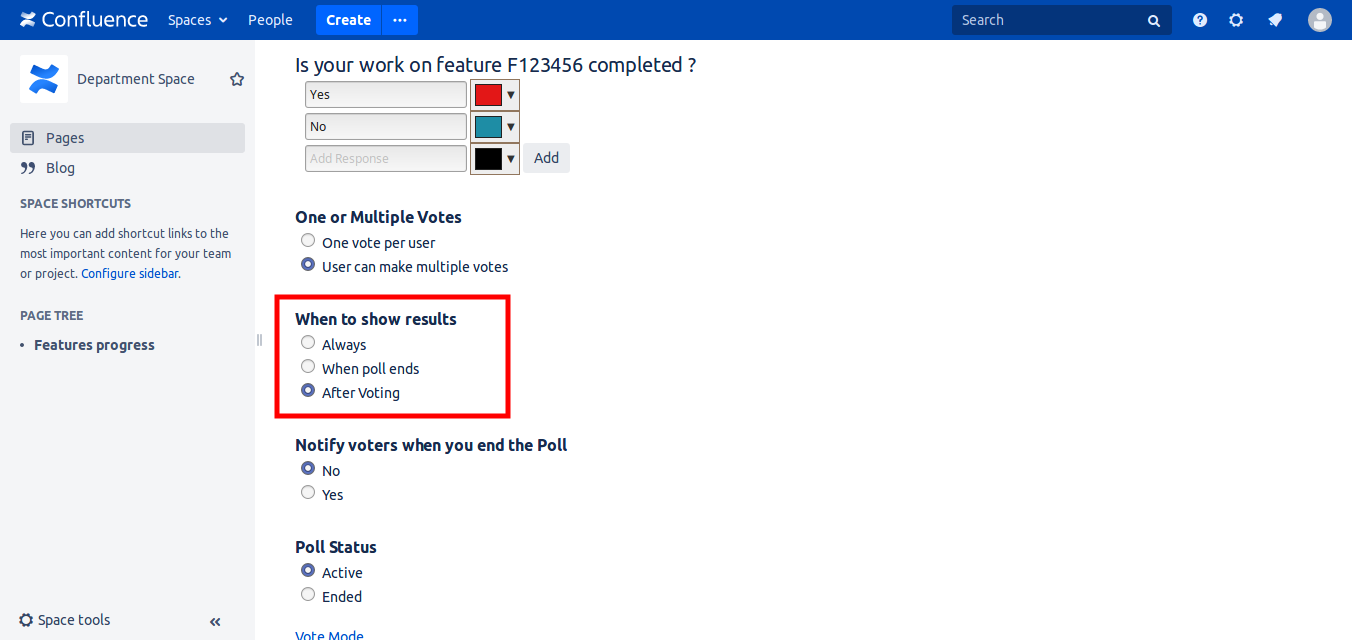This screenshot has width=1352, height=640.
Task: Click the Add response button
Action: 546,158
